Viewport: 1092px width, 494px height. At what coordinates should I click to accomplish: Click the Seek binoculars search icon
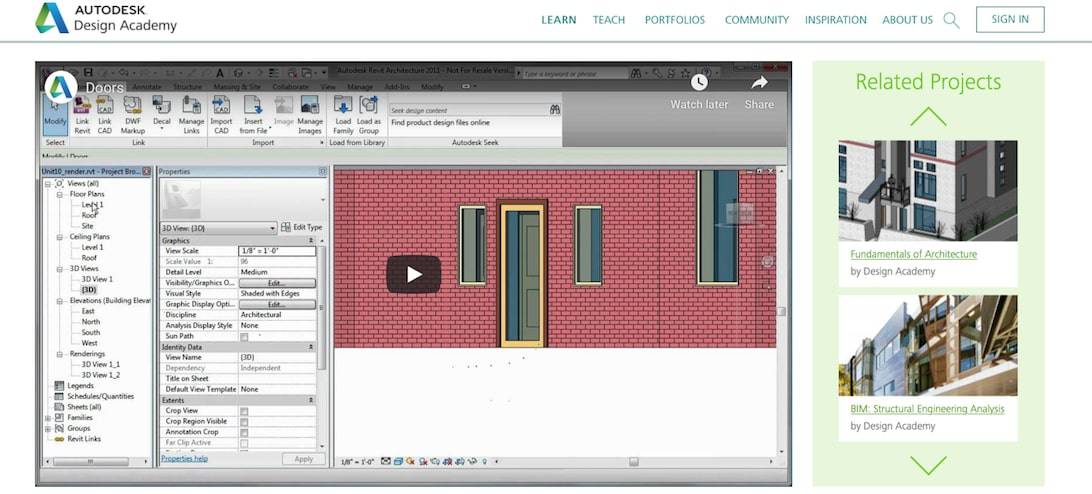[x=554, y=109]
